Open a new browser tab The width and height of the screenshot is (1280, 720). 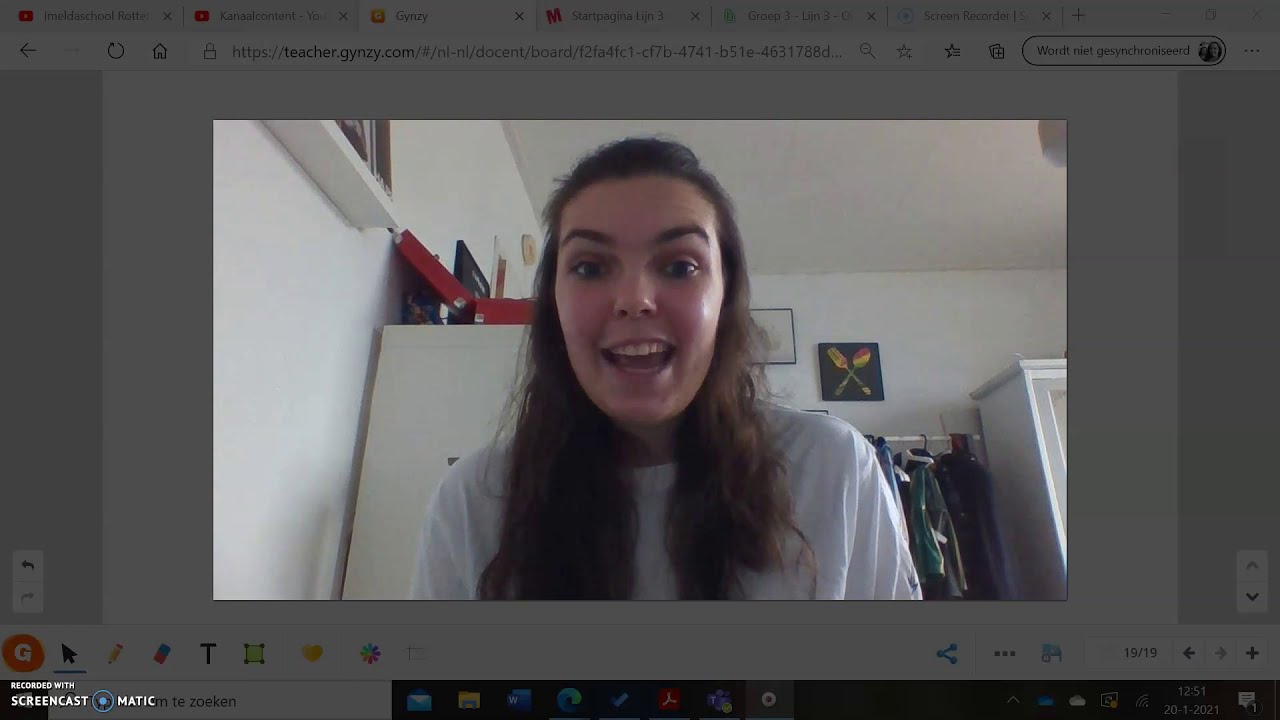1078,16
